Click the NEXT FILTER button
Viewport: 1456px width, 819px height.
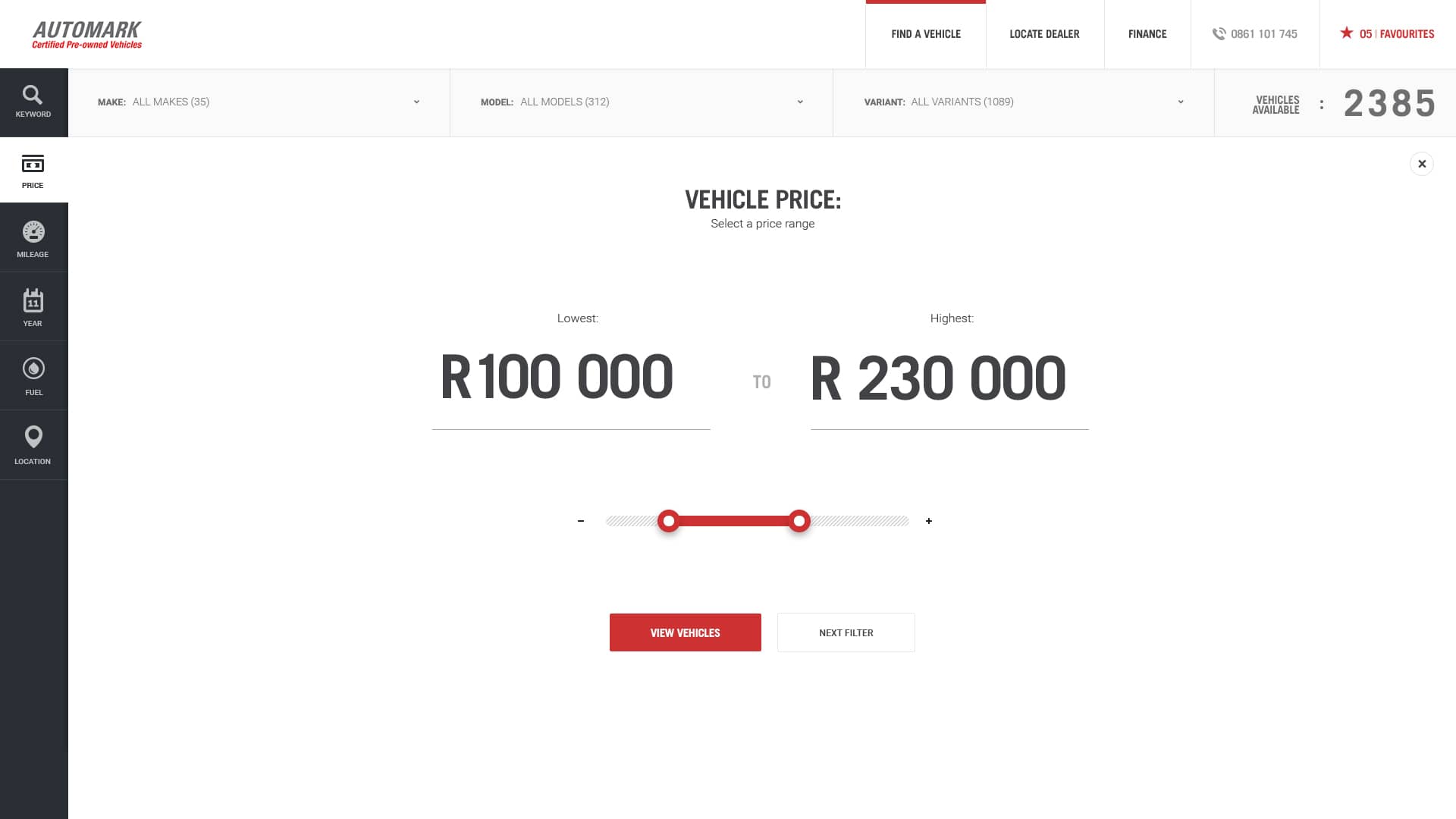click(846, 632)
